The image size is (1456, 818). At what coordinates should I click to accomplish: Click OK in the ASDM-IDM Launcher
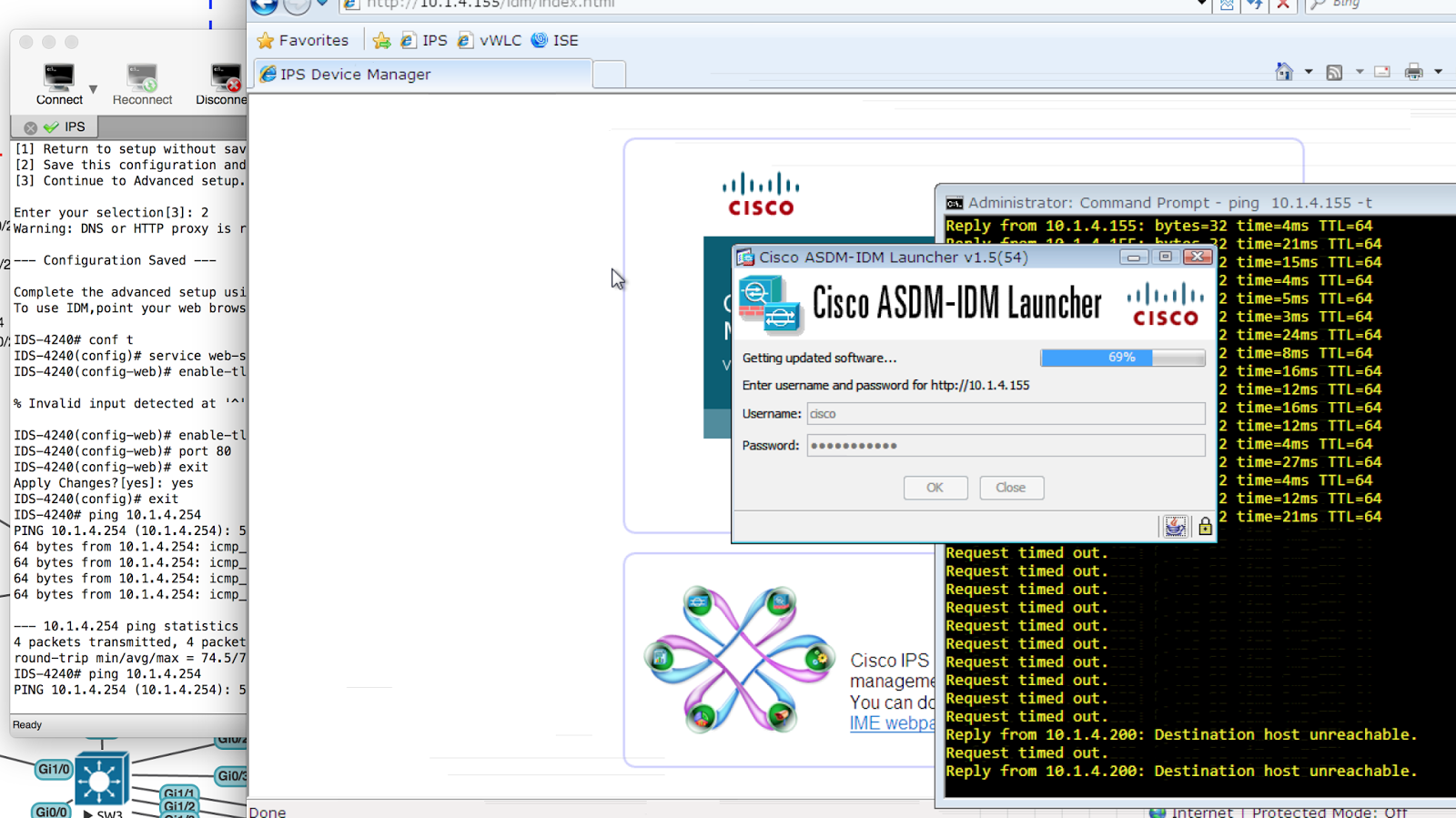[935, 488]
